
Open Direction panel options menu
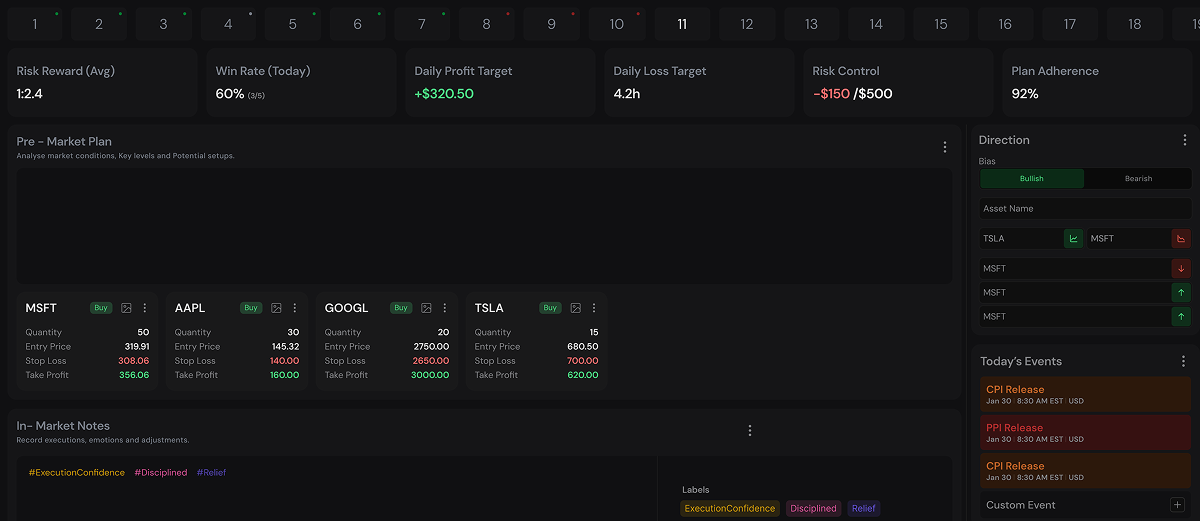pos(1185,140)
